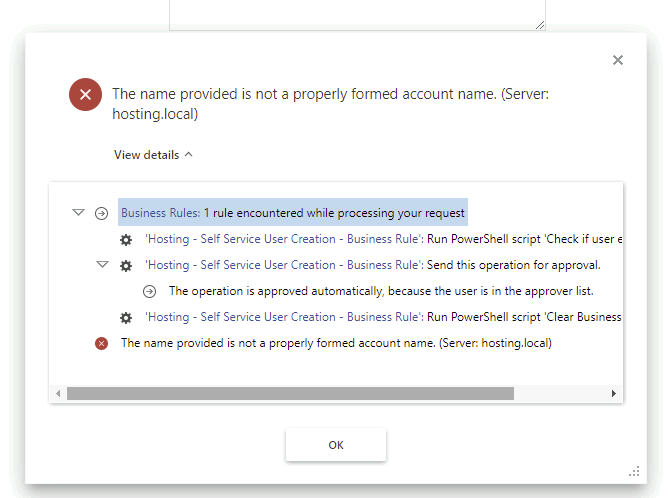
Task: Click the horizontal scrollbar right arrow
Action: click(613, 394)
